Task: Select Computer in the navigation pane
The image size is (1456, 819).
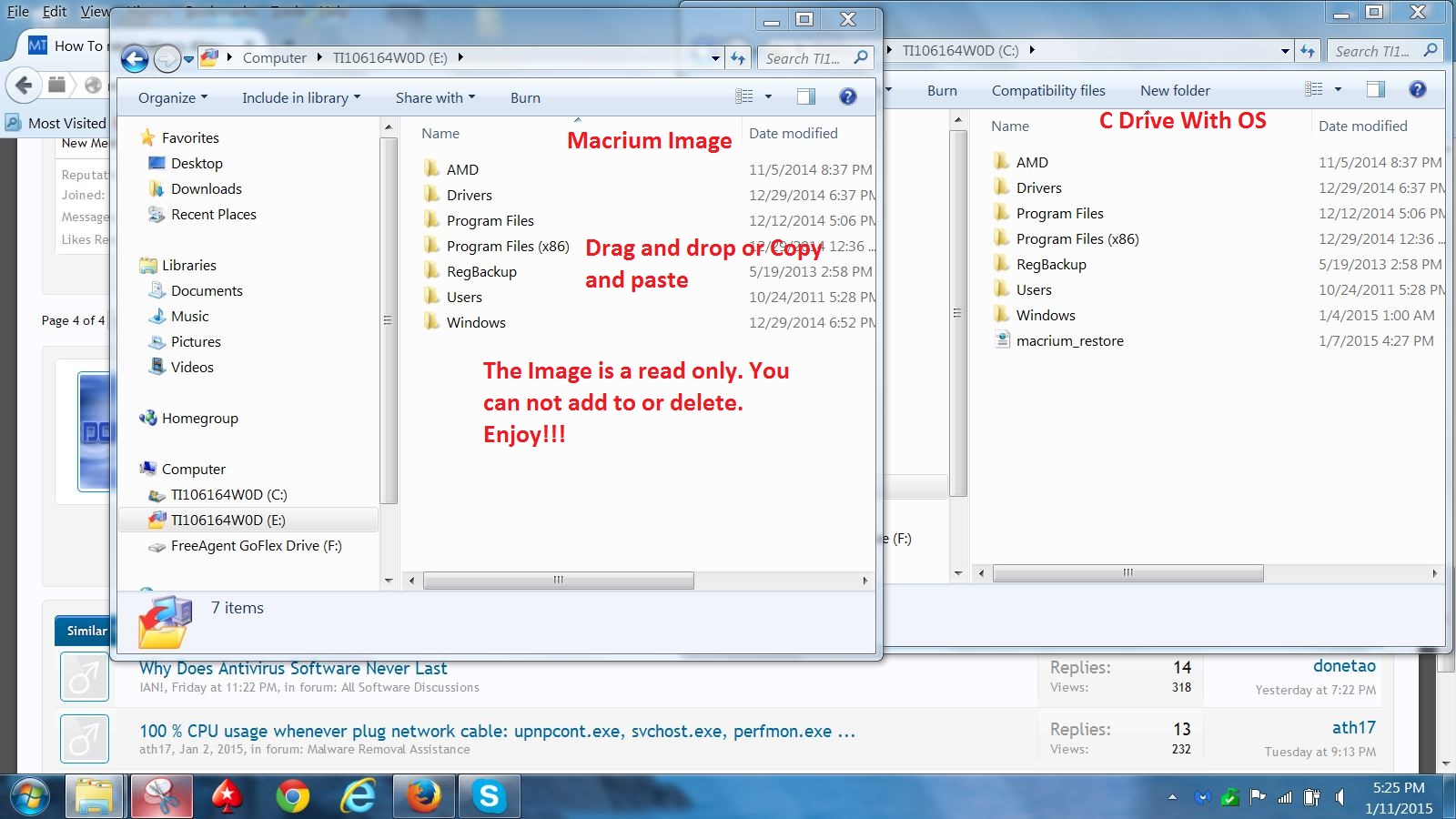Action: [x=194, y=469]
